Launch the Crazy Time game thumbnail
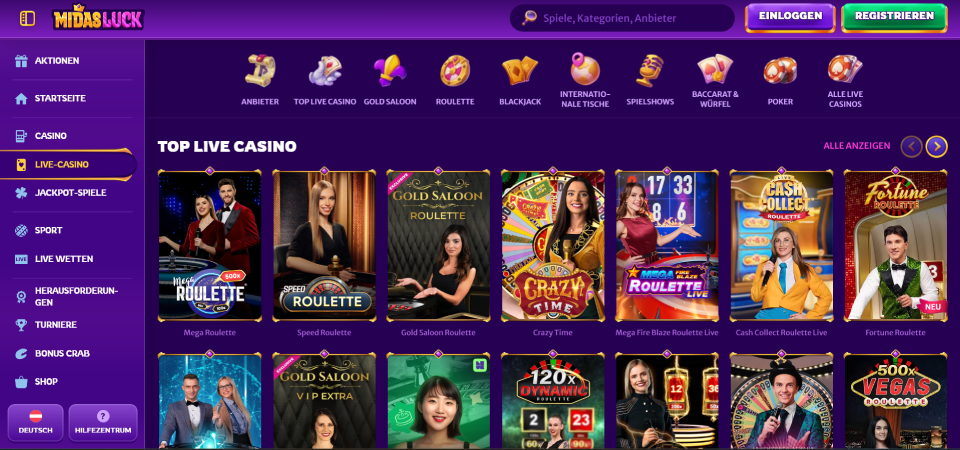 tap(553, 246)
